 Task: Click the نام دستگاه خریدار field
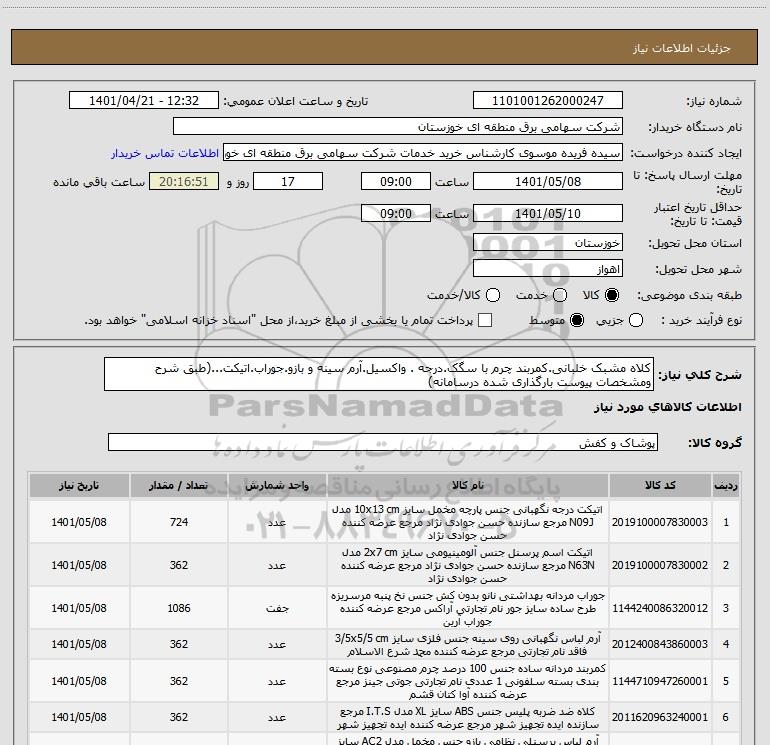(397, 128)
